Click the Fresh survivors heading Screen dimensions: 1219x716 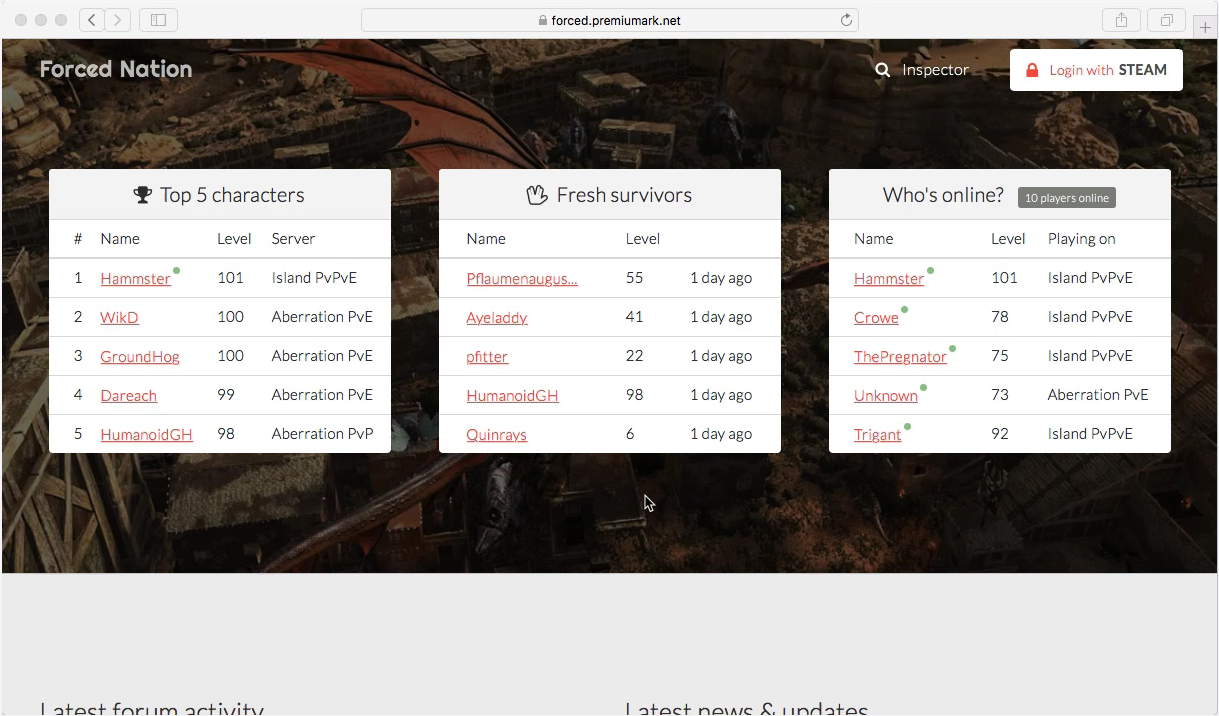coord(624,195)
